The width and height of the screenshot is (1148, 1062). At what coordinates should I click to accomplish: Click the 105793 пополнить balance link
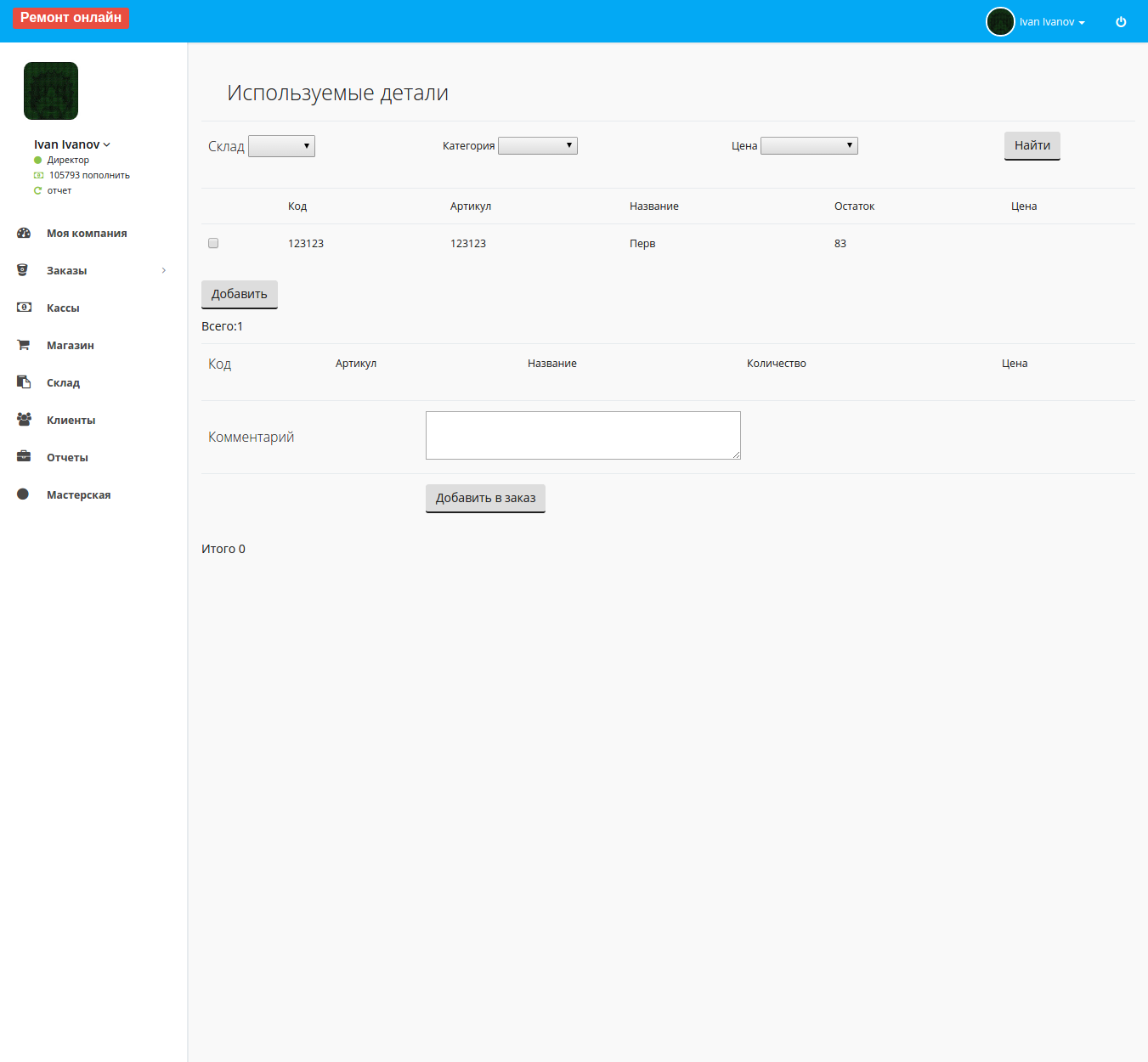pyautogui.click(x=89, y=175)
